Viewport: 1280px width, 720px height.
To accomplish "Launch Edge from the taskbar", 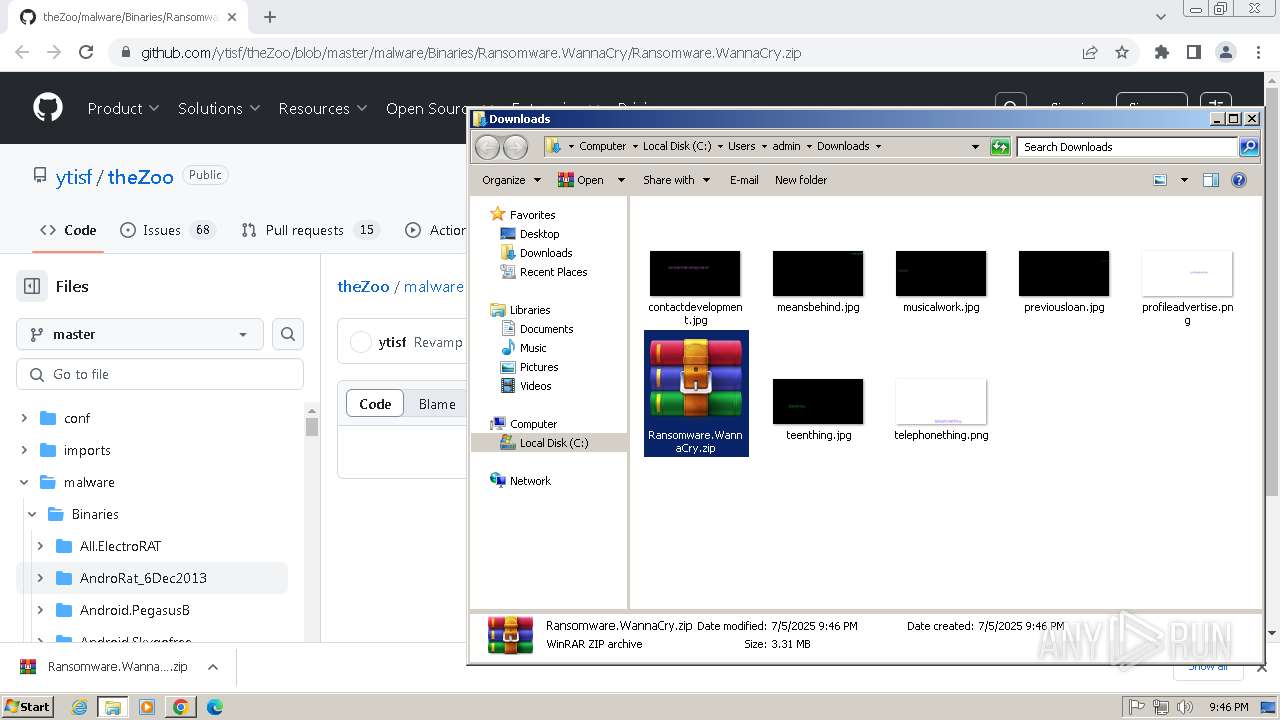I will [x=215, y=707].
